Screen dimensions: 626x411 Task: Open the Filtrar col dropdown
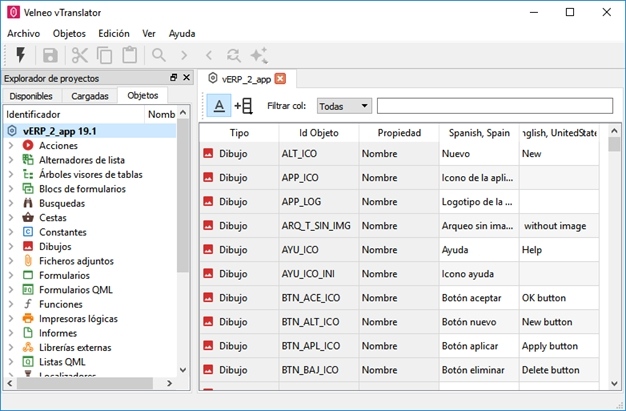(x=344, y=106)
